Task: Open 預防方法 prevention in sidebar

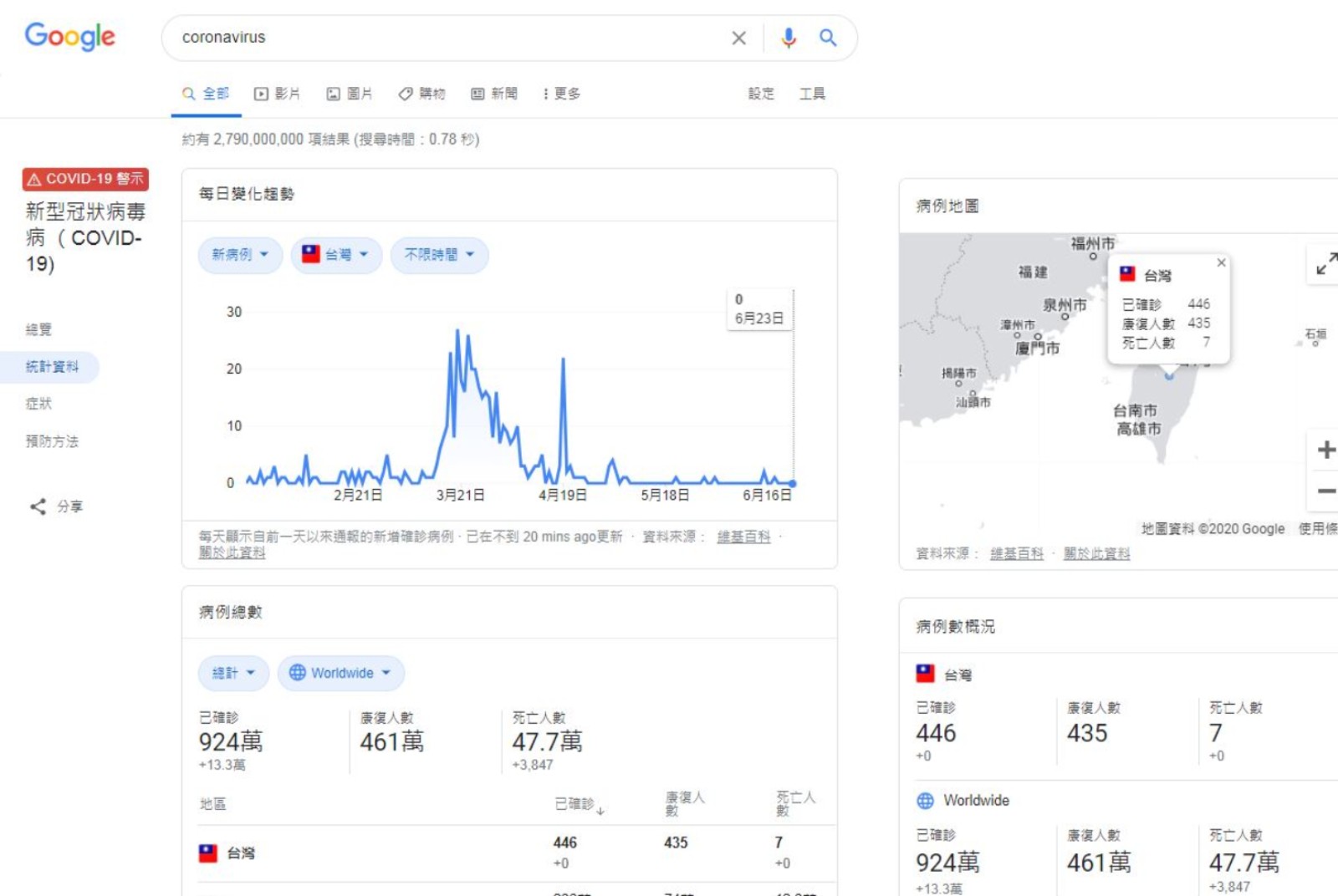Action: (x=52, y=441)
